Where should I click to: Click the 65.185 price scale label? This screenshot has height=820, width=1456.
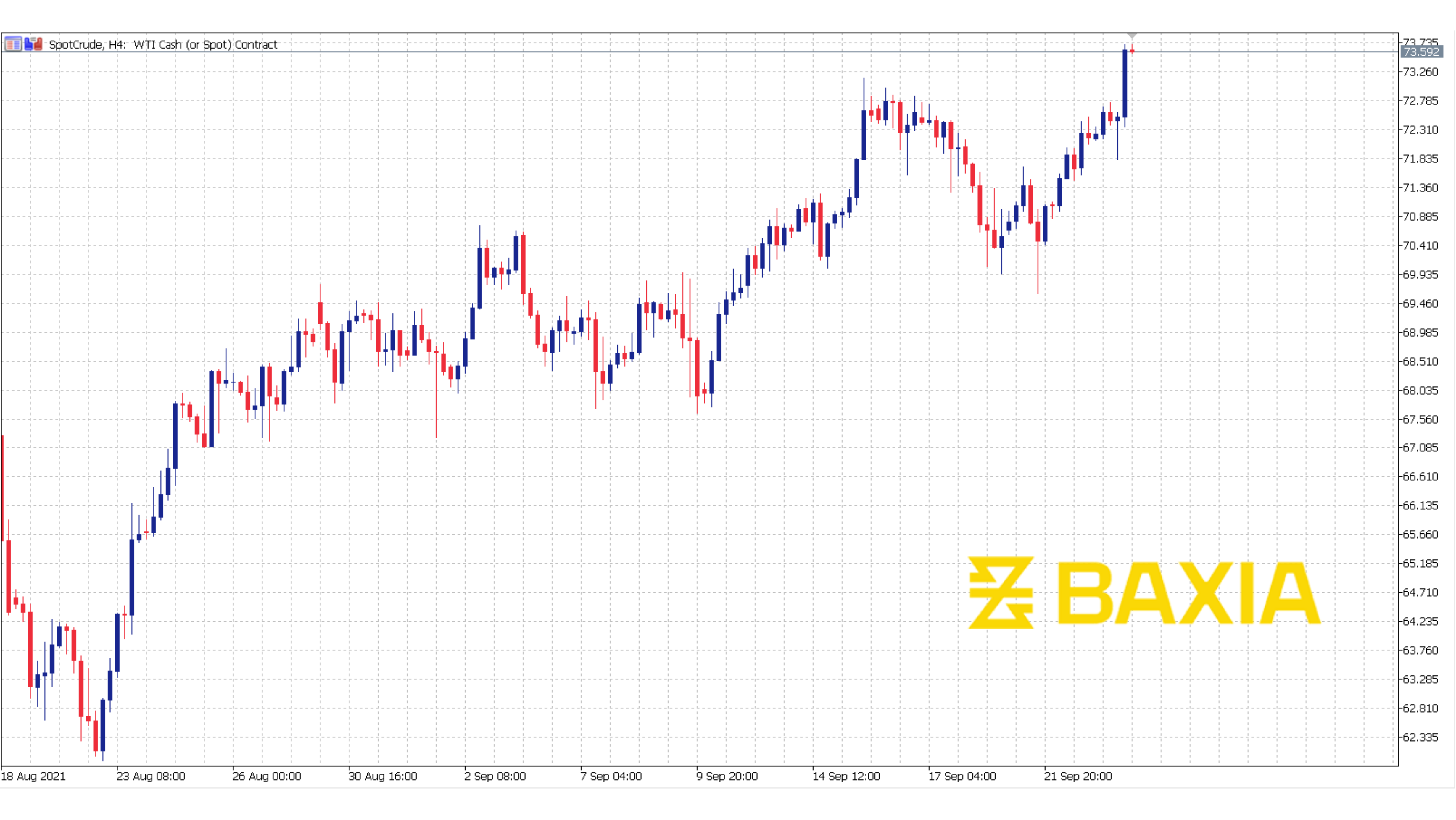point(1420,564)
